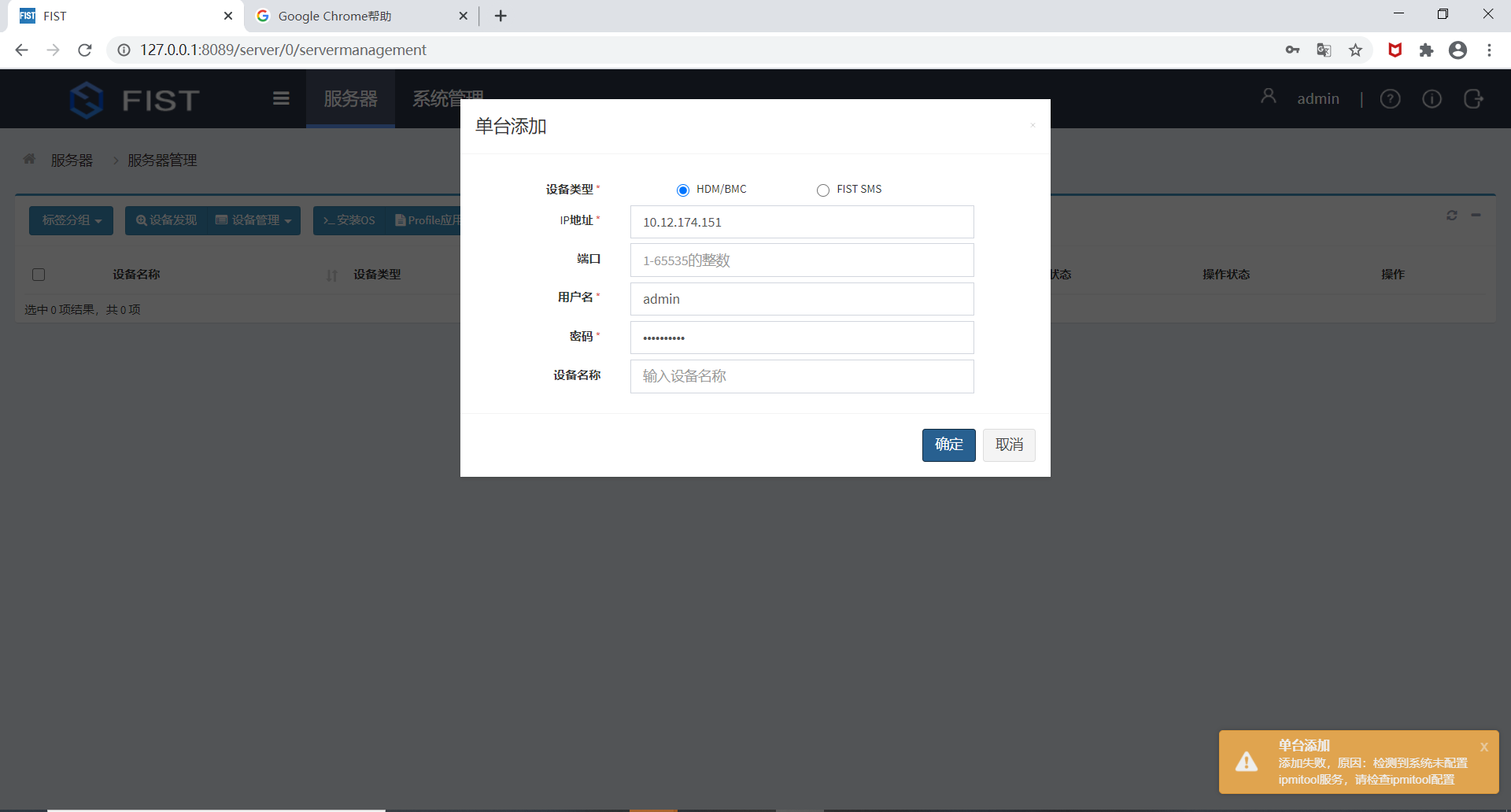Click the 设备发现 button

(166, 220)
